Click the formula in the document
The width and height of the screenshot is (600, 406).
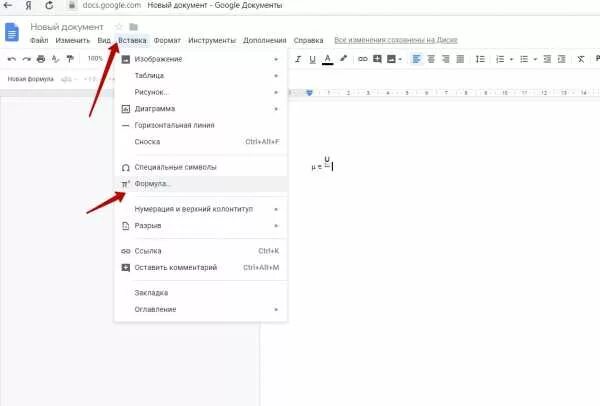click(321, 164)
